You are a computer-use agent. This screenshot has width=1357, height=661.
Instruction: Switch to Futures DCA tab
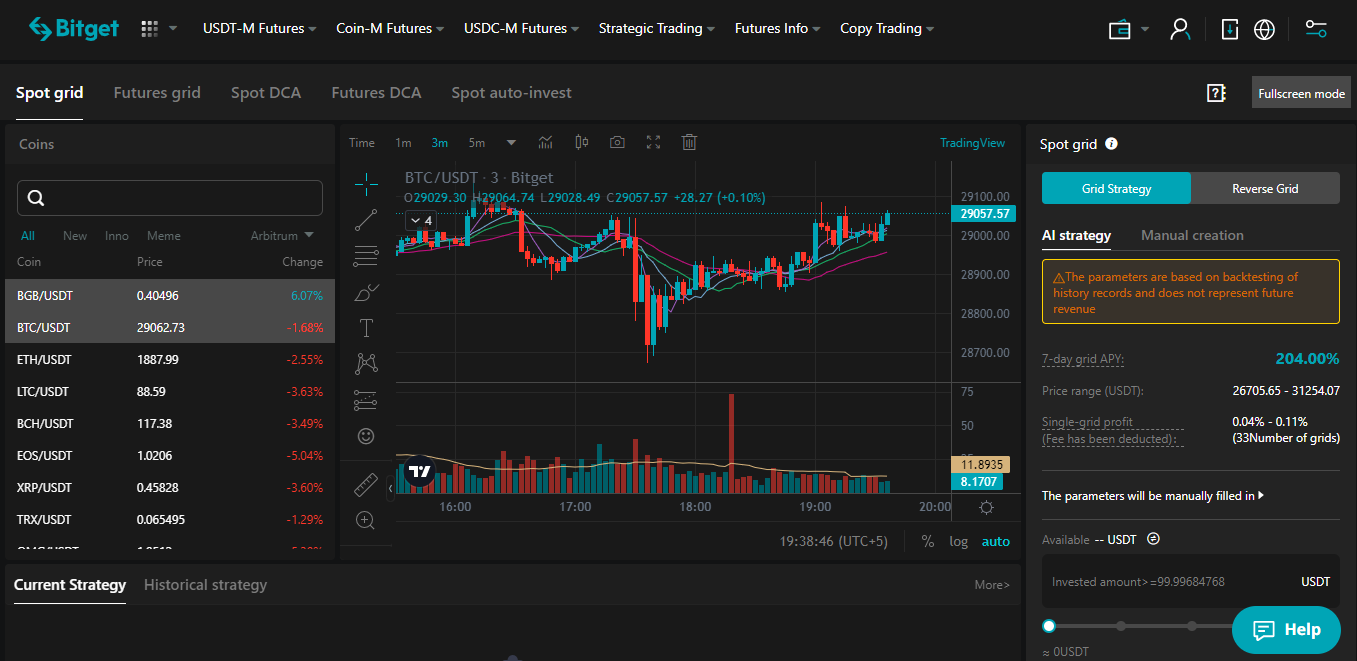pyautogui.click(x=376, y=93)
